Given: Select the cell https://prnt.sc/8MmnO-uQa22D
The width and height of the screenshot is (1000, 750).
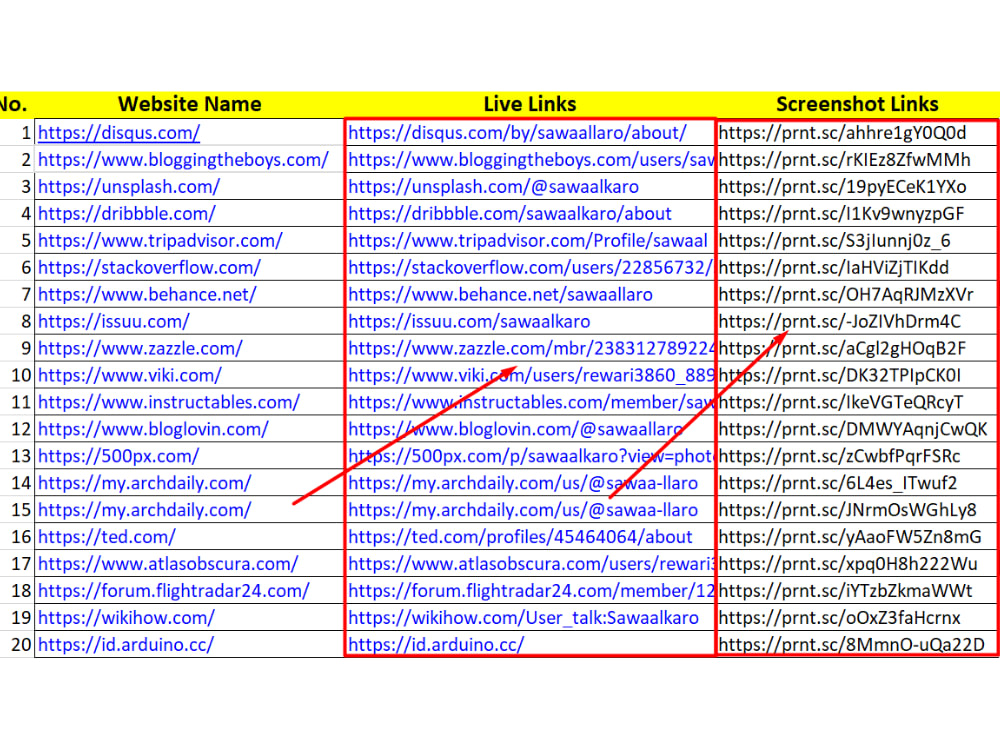Looking at the screenshot, I should click(857, 644).
